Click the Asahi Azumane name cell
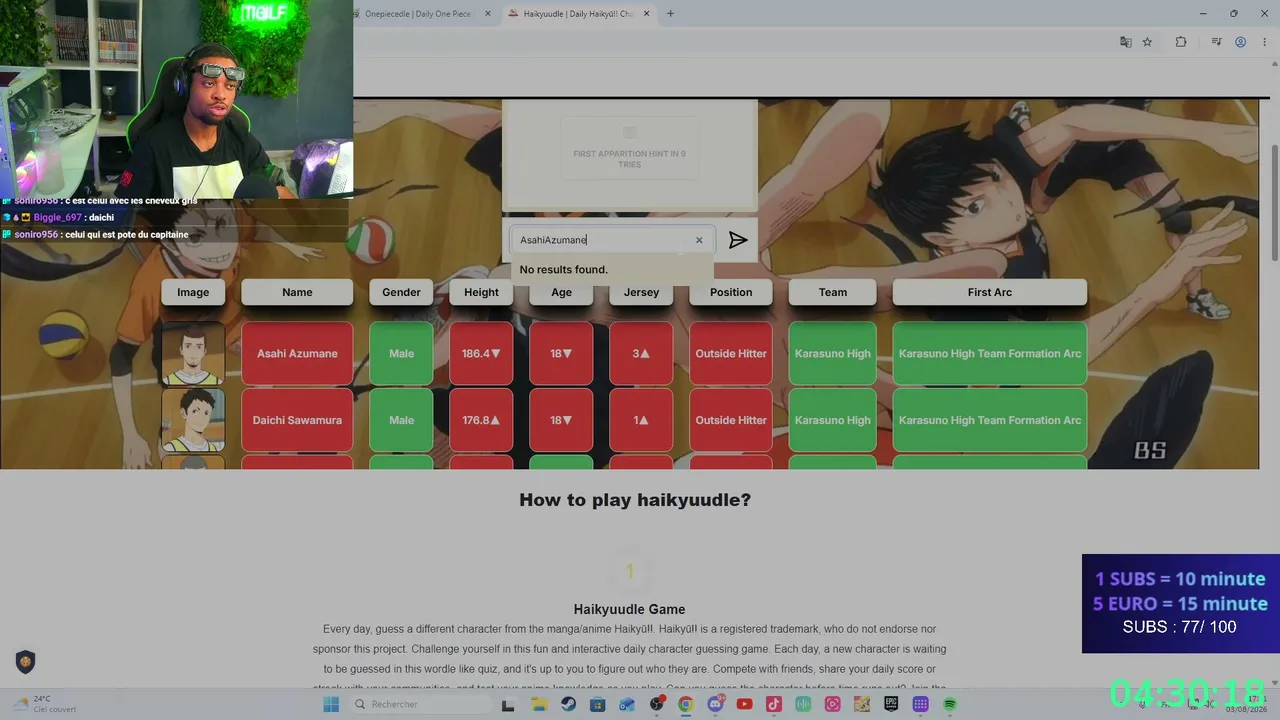 click(297, 353)
